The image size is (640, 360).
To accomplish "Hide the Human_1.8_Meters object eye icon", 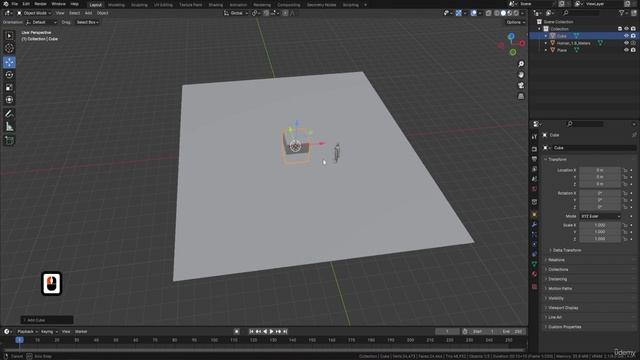I will 626,43.
